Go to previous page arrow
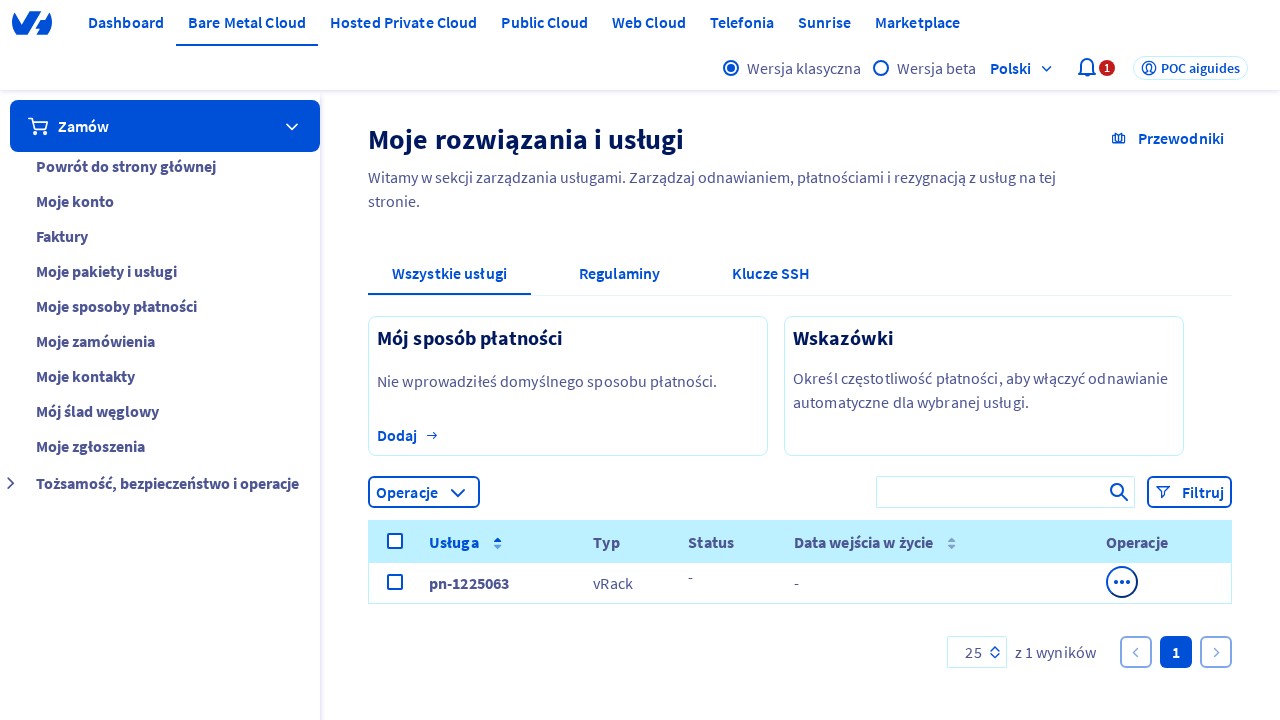1280x720 pixels. tap(1135, 652)
